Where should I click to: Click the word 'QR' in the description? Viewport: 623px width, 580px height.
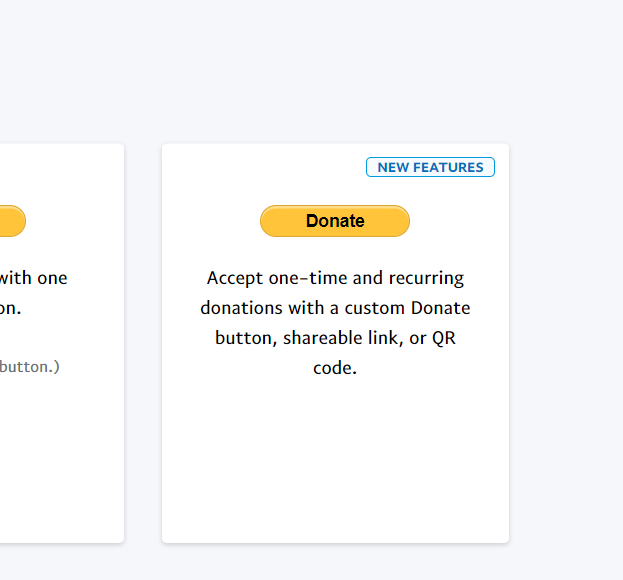(443, 337)
